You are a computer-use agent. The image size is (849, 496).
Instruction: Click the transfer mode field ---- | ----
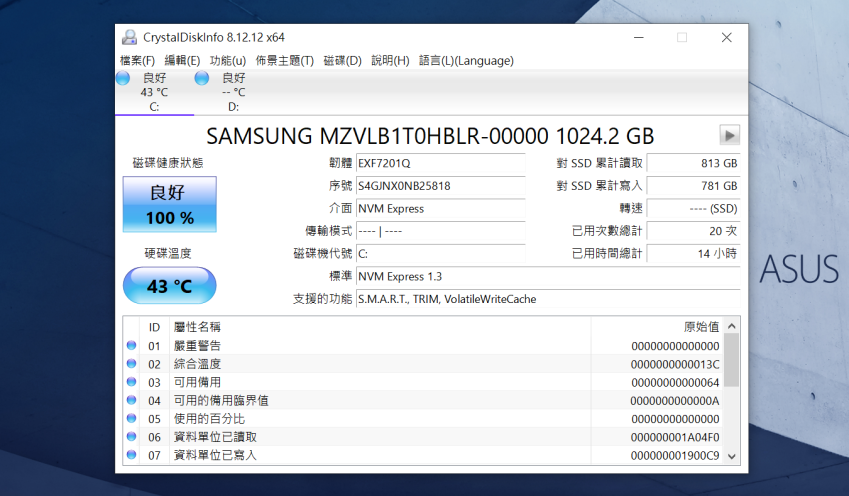441,231
